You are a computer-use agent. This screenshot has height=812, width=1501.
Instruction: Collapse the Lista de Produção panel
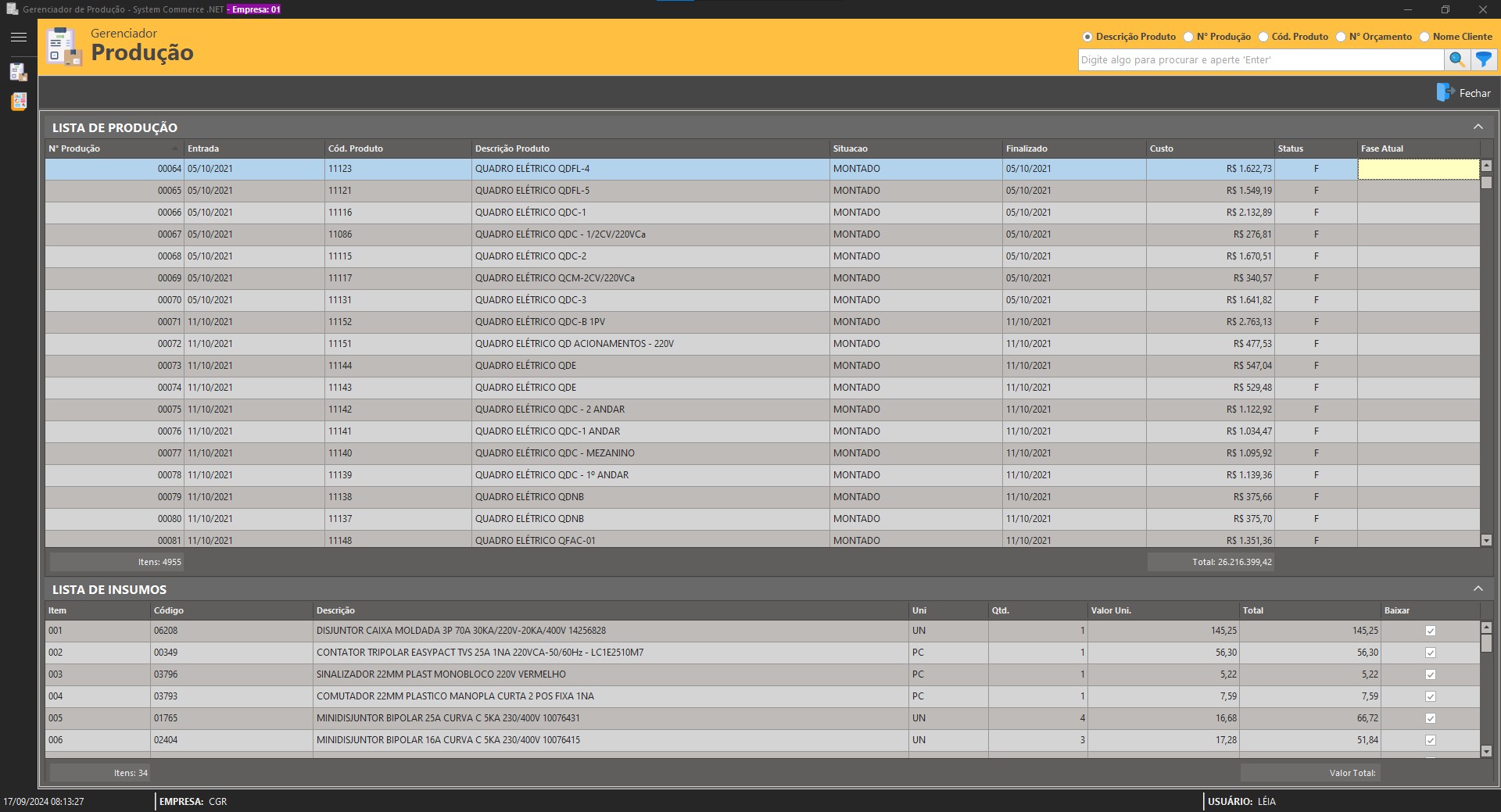(x=1478, y=127)
